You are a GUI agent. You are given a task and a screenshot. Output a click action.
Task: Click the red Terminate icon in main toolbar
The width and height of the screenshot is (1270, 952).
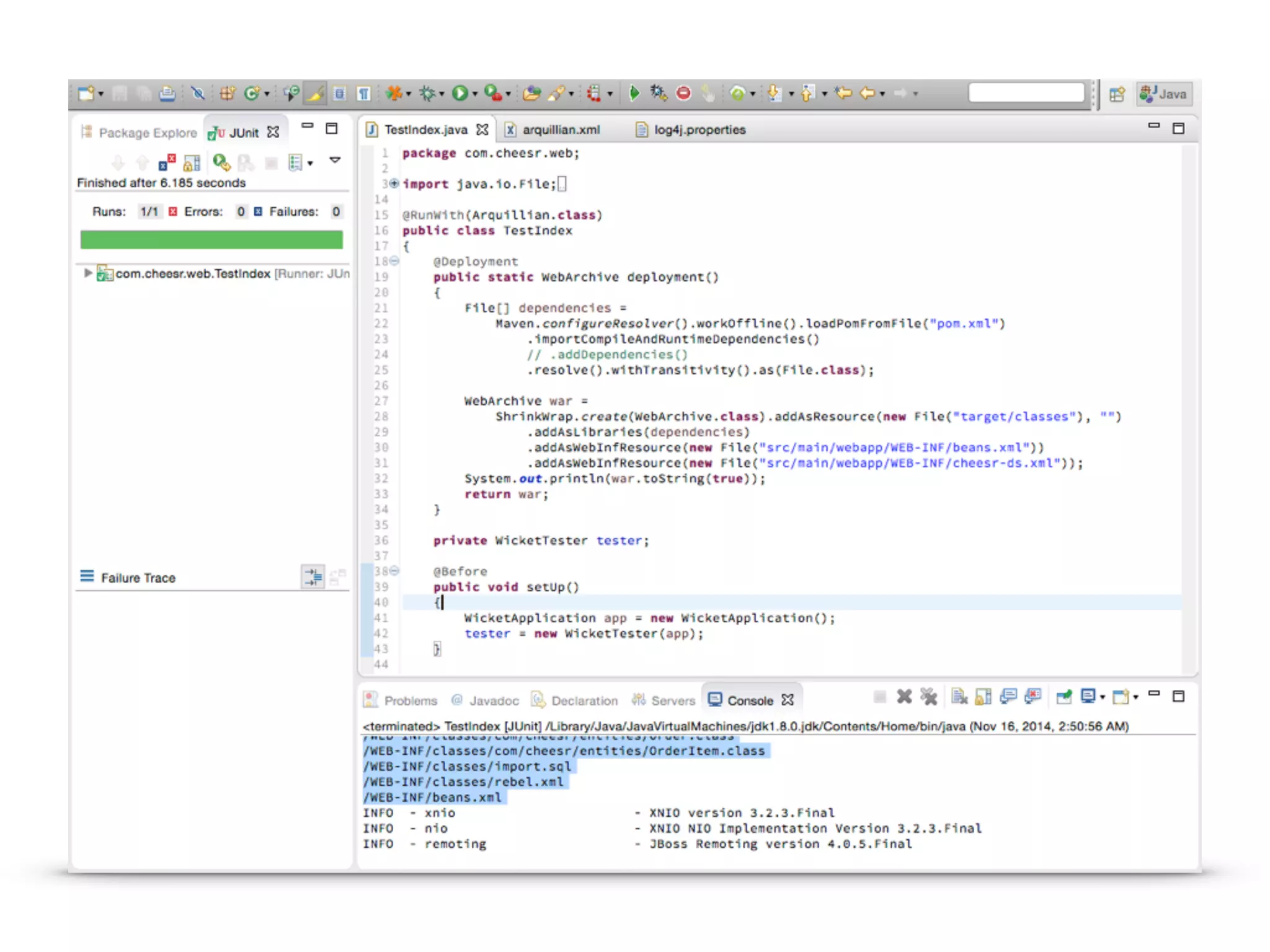point(683,94)
